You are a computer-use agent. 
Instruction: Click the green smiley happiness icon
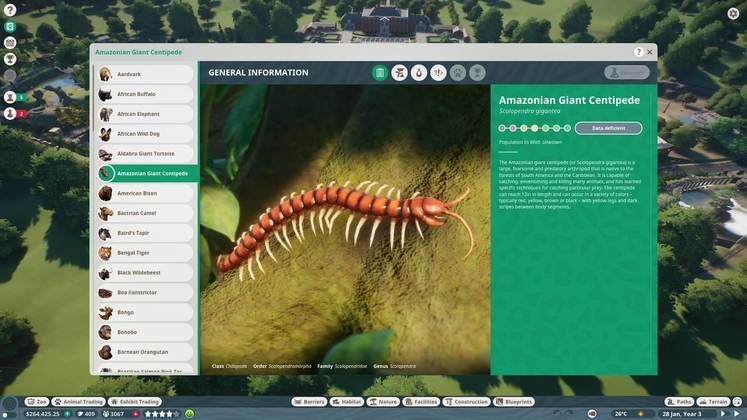pyautogui.click(x=190, y=414)
